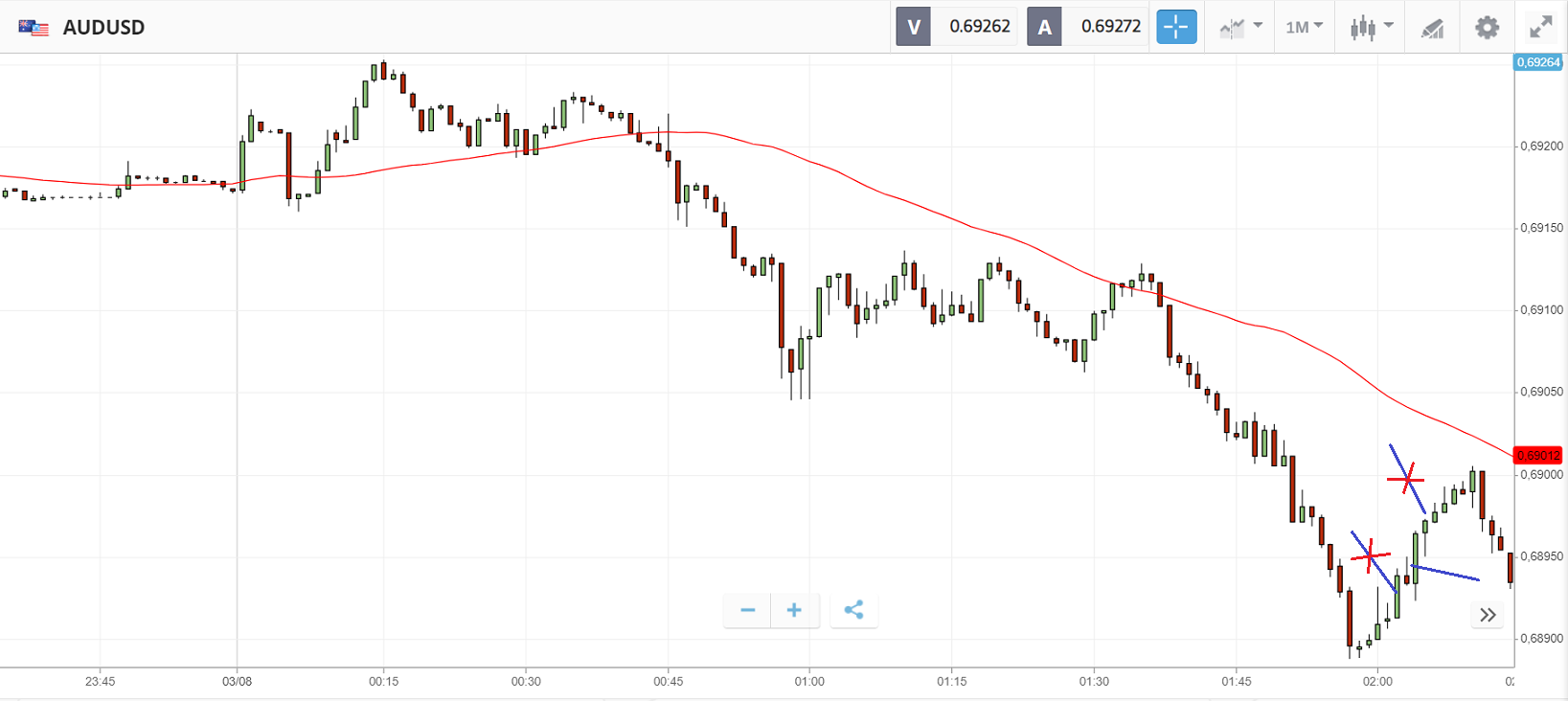Open the chart settings gear
This screenshot has height=701, width=1568.
tap(1487, 28)
